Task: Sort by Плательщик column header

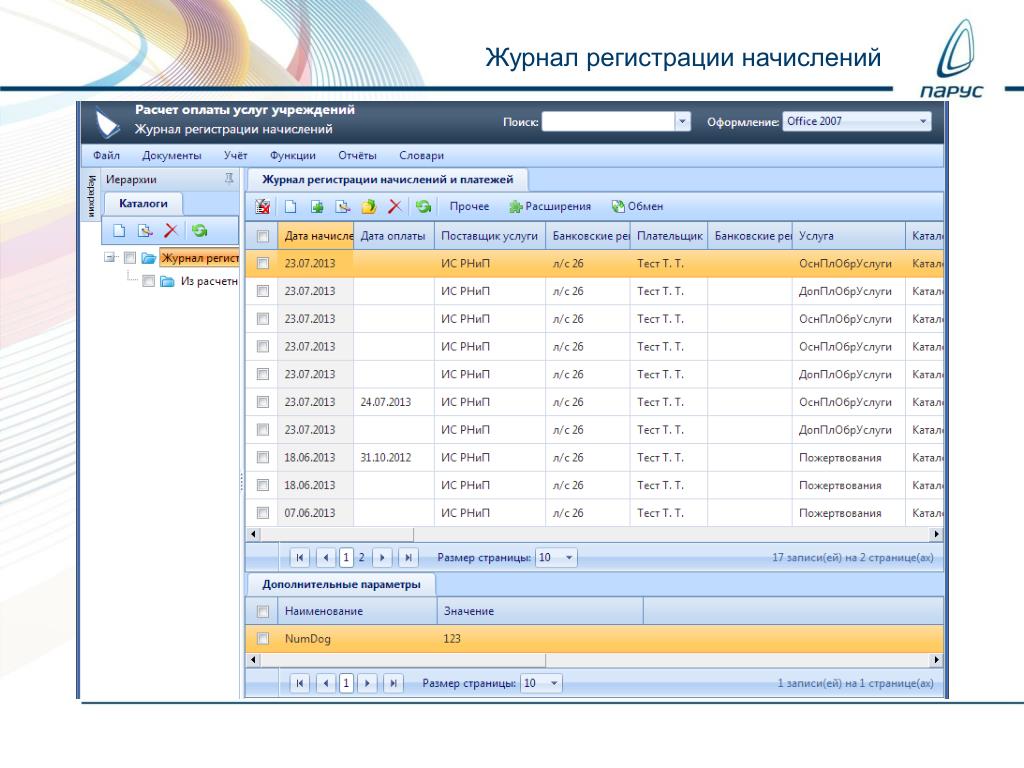Action: [x=669, y=236]
